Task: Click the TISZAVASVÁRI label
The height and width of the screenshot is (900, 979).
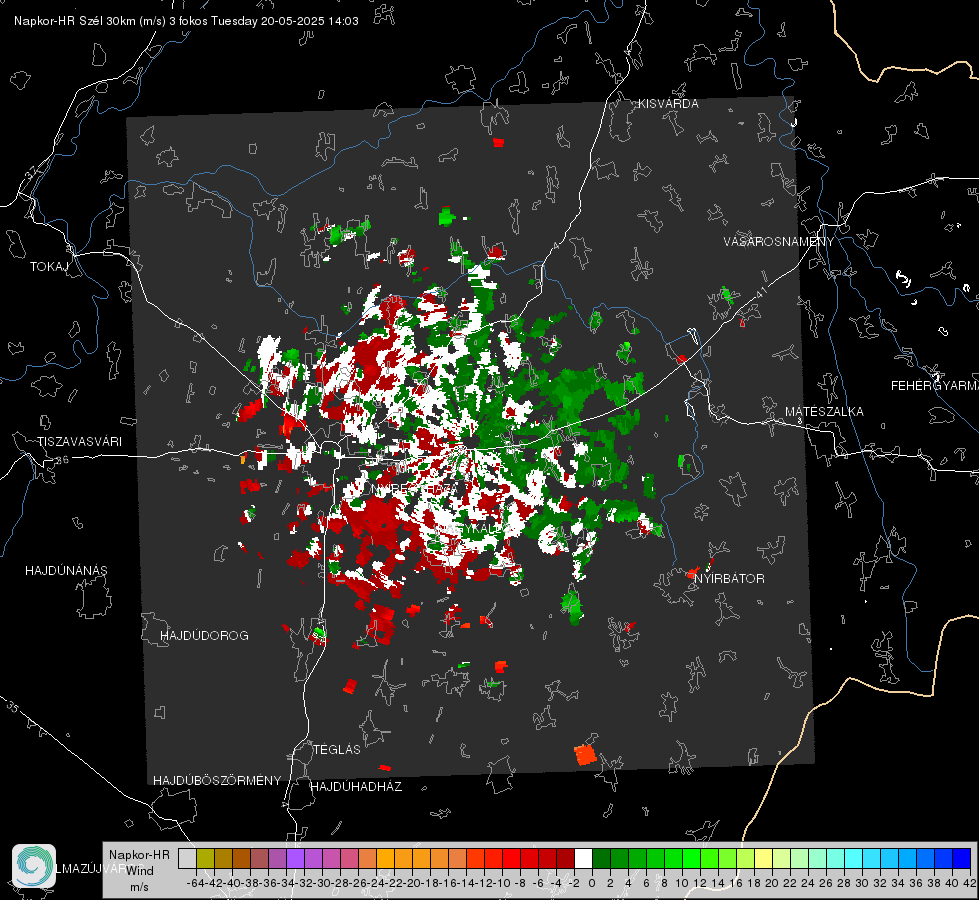Action: click(79, 442)
